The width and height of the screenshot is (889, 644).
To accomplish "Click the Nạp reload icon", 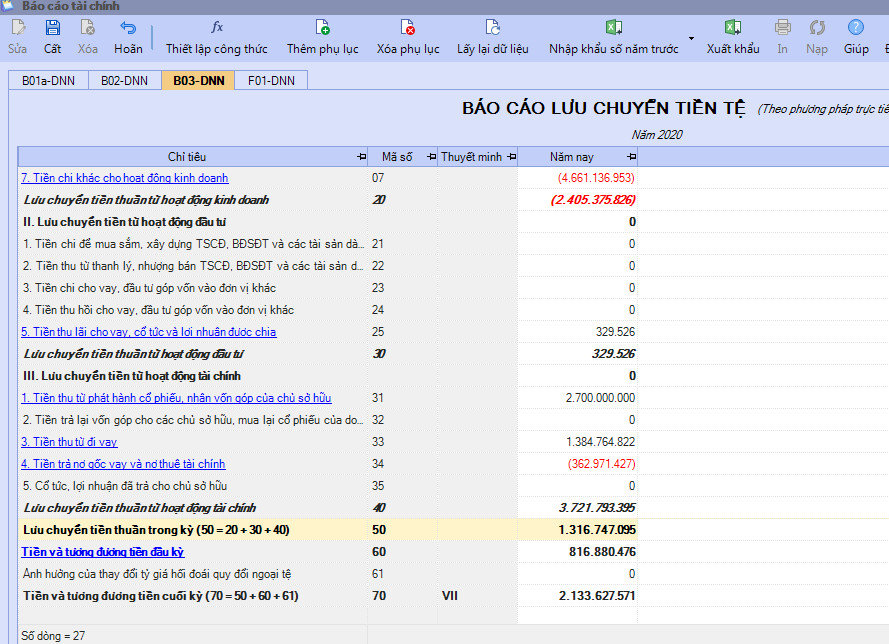I will point(817,28).
